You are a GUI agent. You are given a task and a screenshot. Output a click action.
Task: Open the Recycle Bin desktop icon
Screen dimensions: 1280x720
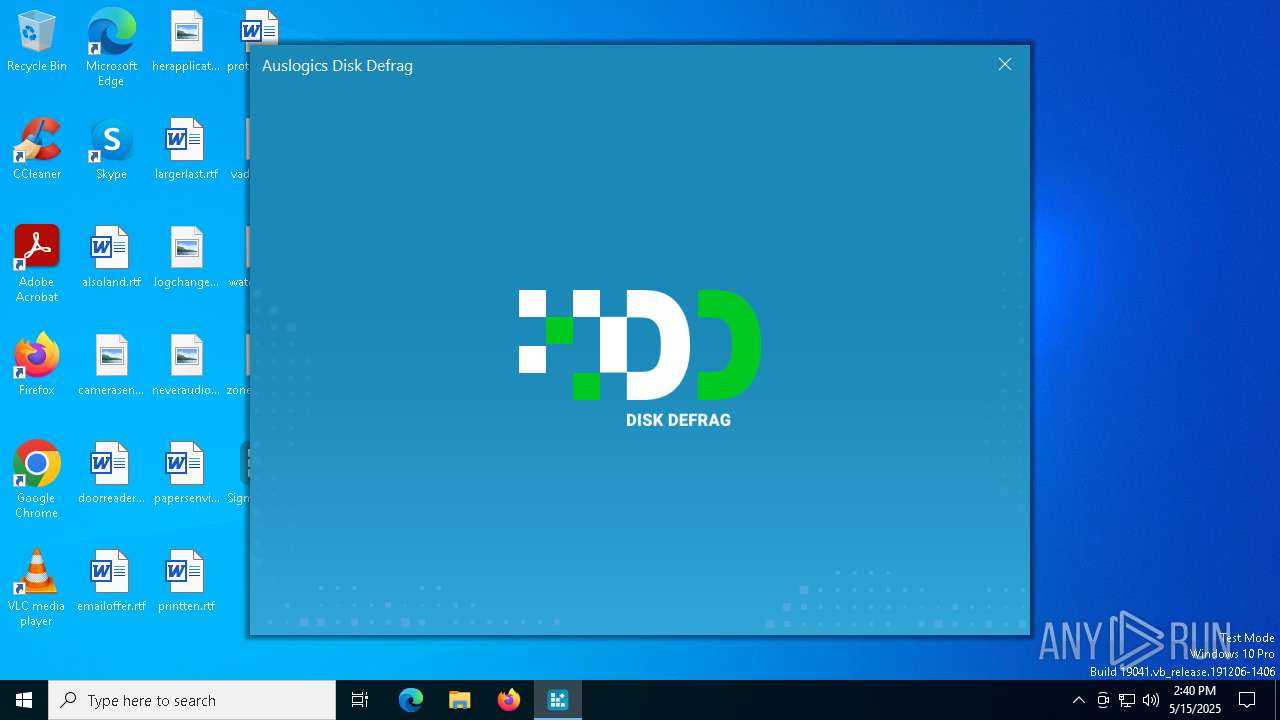pyautogui.click(x=37, y=42)
